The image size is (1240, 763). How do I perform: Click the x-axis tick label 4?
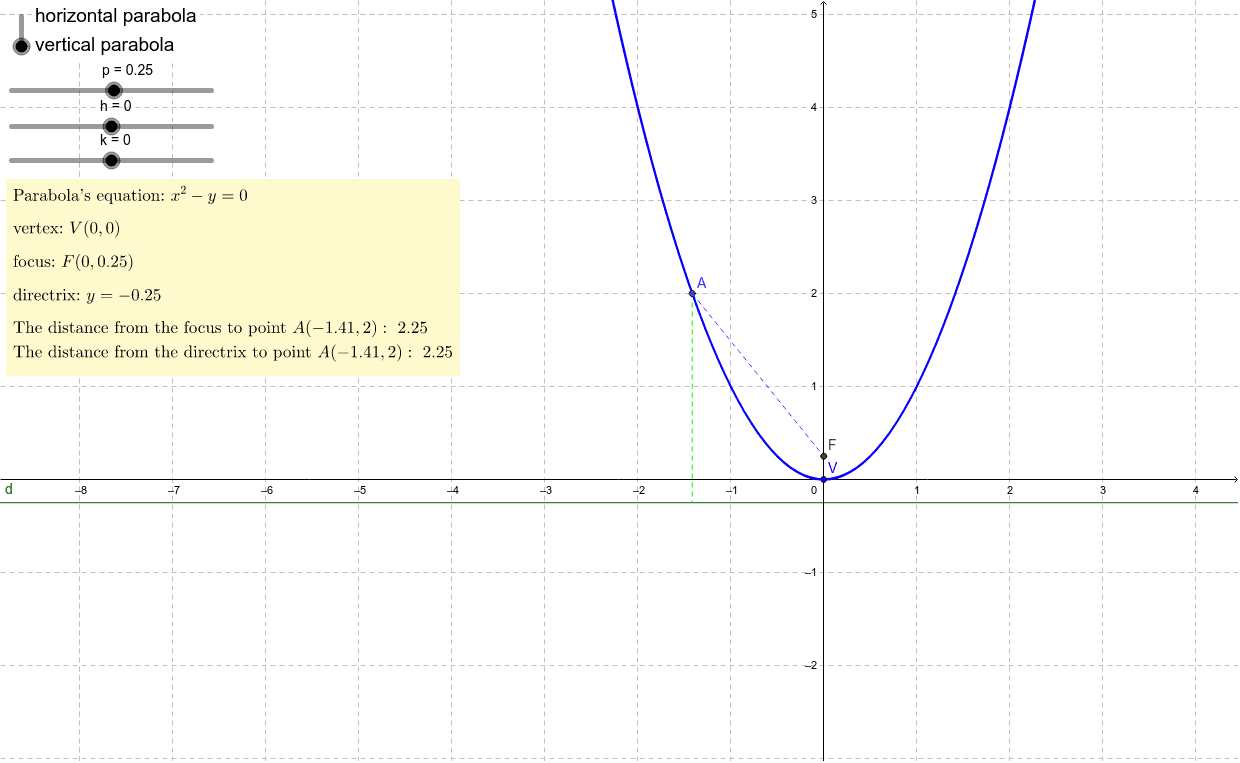[1196, 491]
